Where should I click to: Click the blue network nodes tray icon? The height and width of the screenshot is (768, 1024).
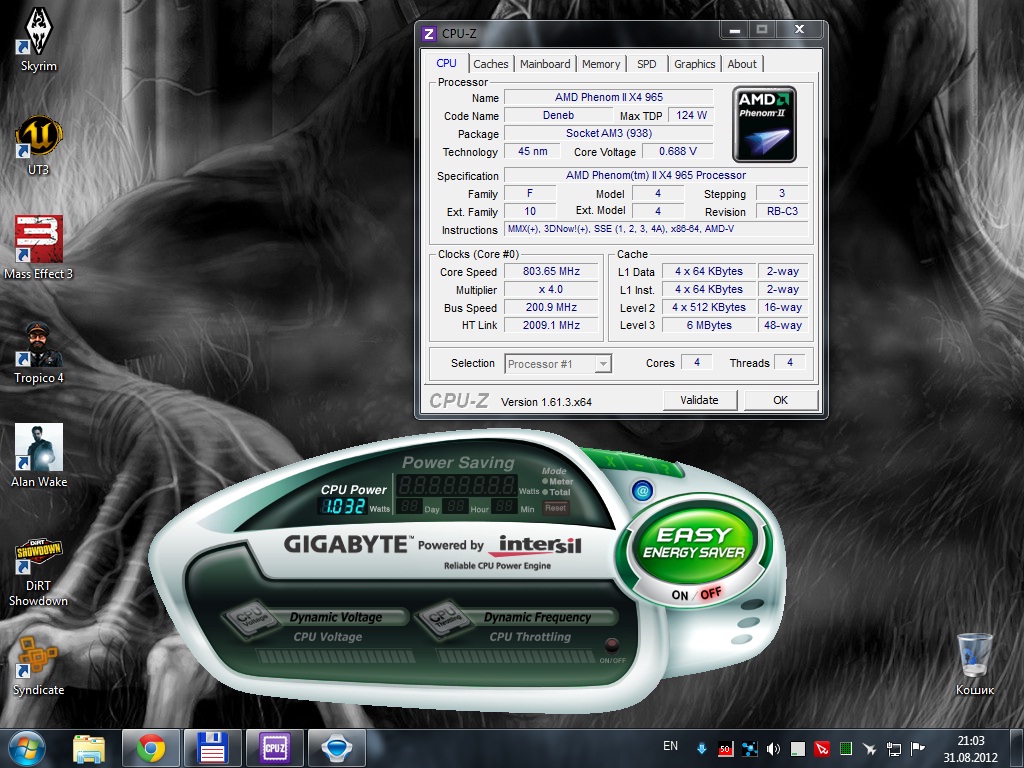(x=750, y=748)
